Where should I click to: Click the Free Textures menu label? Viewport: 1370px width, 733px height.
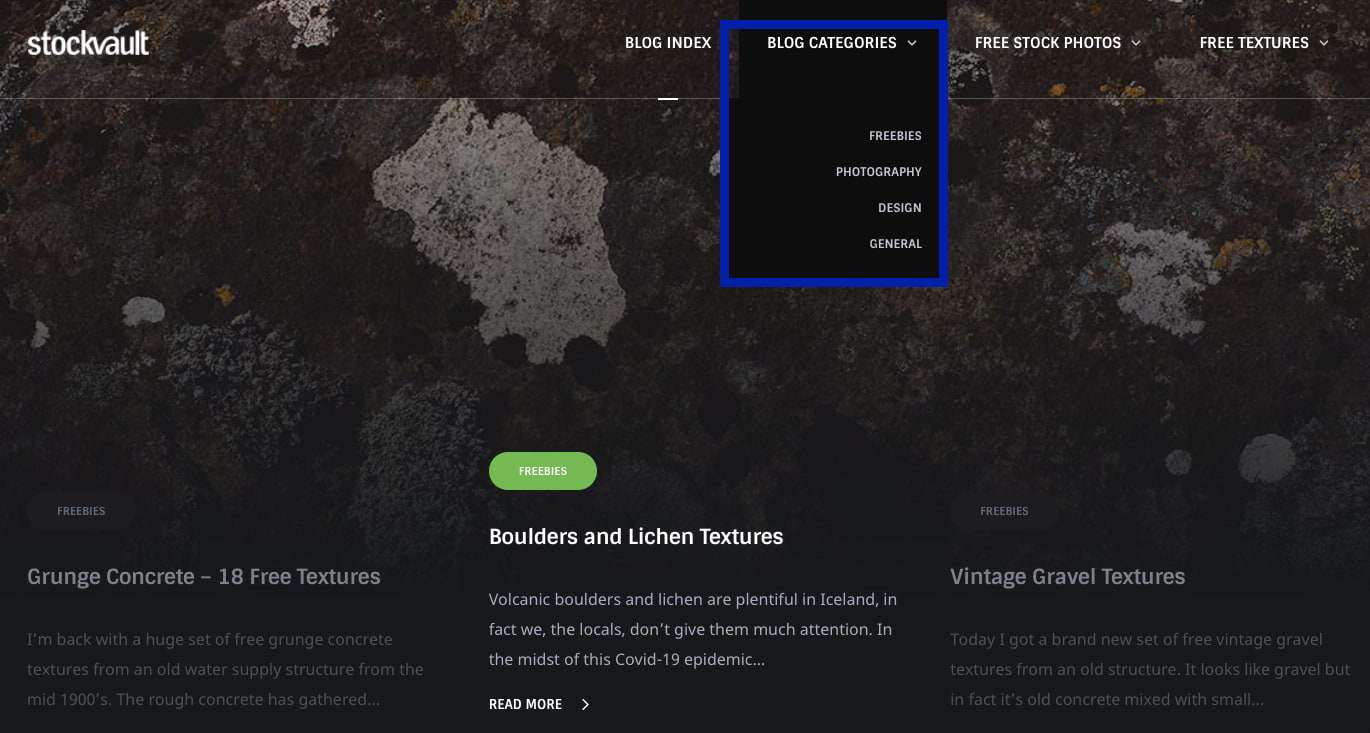[x=1253, y=43]
